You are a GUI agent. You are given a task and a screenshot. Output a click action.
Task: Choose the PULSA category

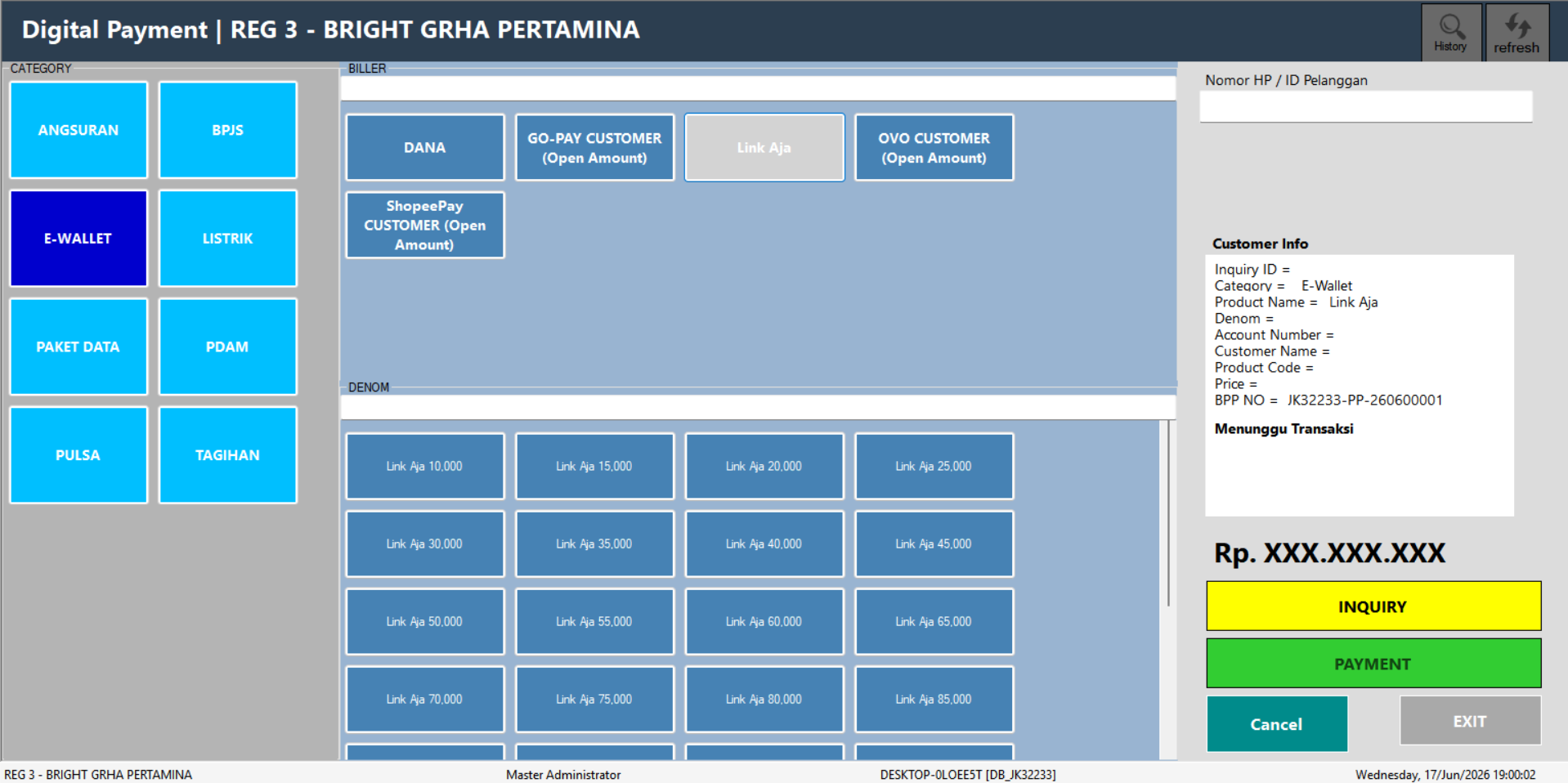(78, 455)
